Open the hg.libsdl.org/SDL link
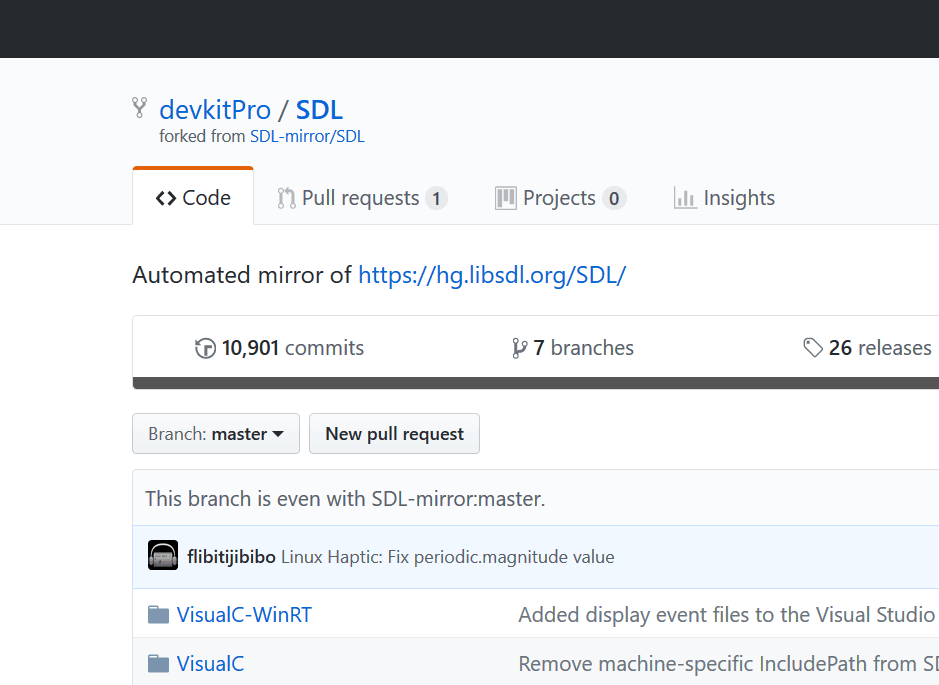This screenshot has height=685, width=939. [x=492, y=275]
